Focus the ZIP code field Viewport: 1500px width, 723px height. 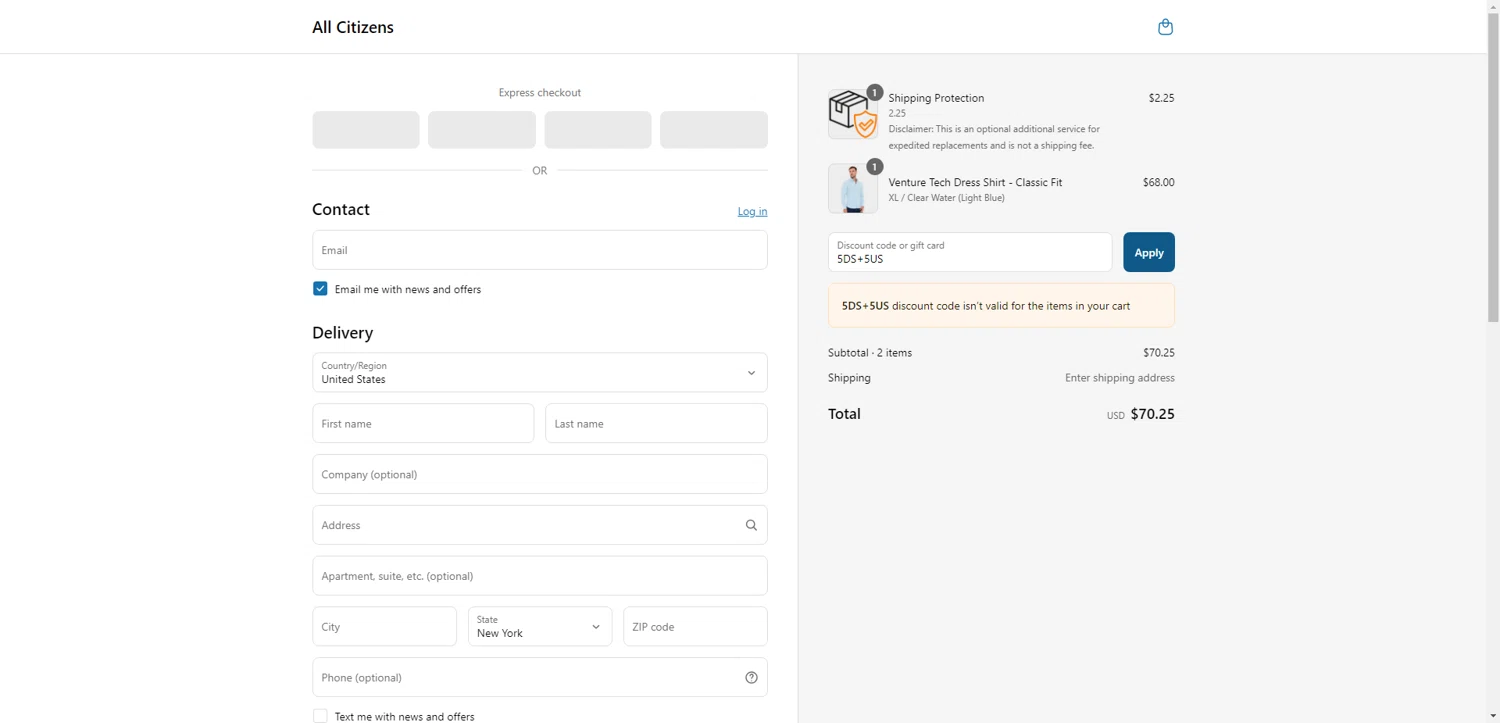tap(695, 626)
